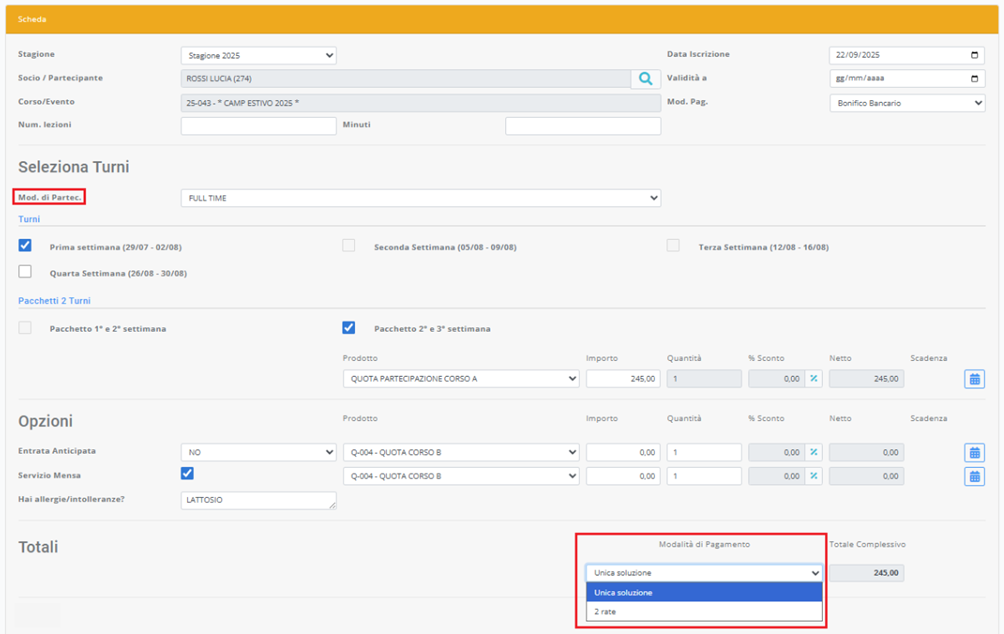The height and width of the screenshot is (634, 1004).
Task: Click the Turni section link
Action: [x=29, y=218]
